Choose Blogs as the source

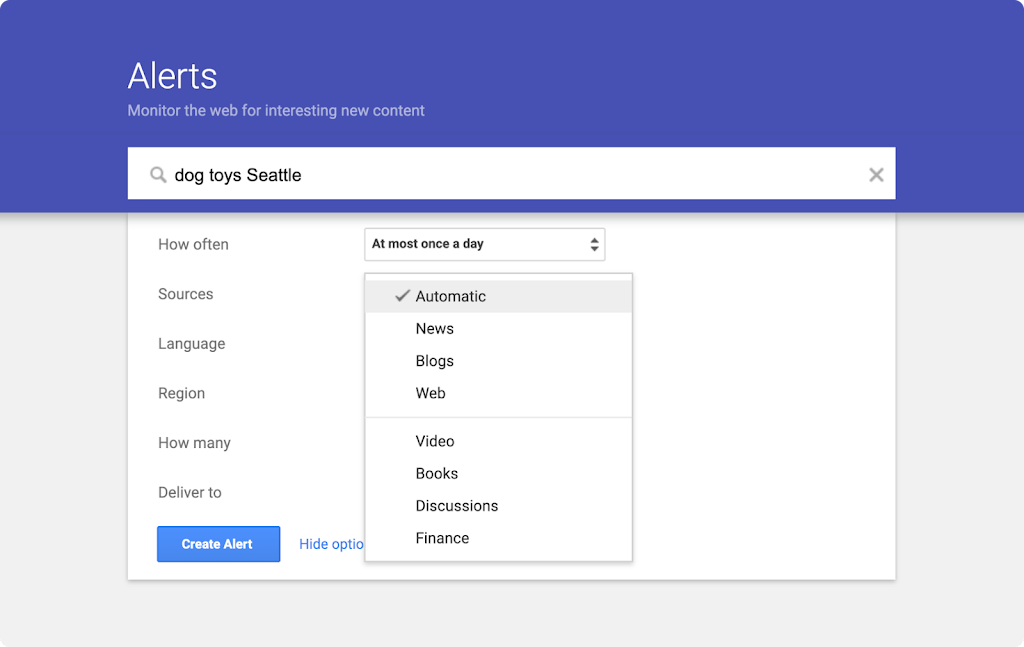(435, 361)
